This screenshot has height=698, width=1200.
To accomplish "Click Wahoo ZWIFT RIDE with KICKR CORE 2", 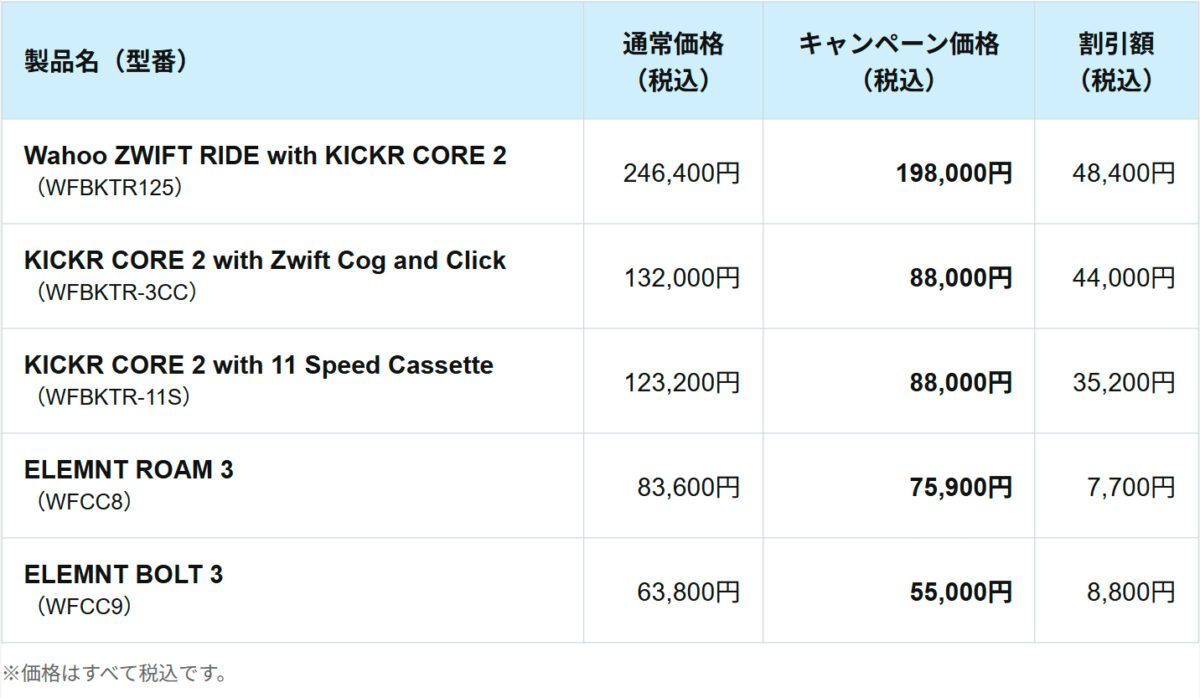I will 265,156.
